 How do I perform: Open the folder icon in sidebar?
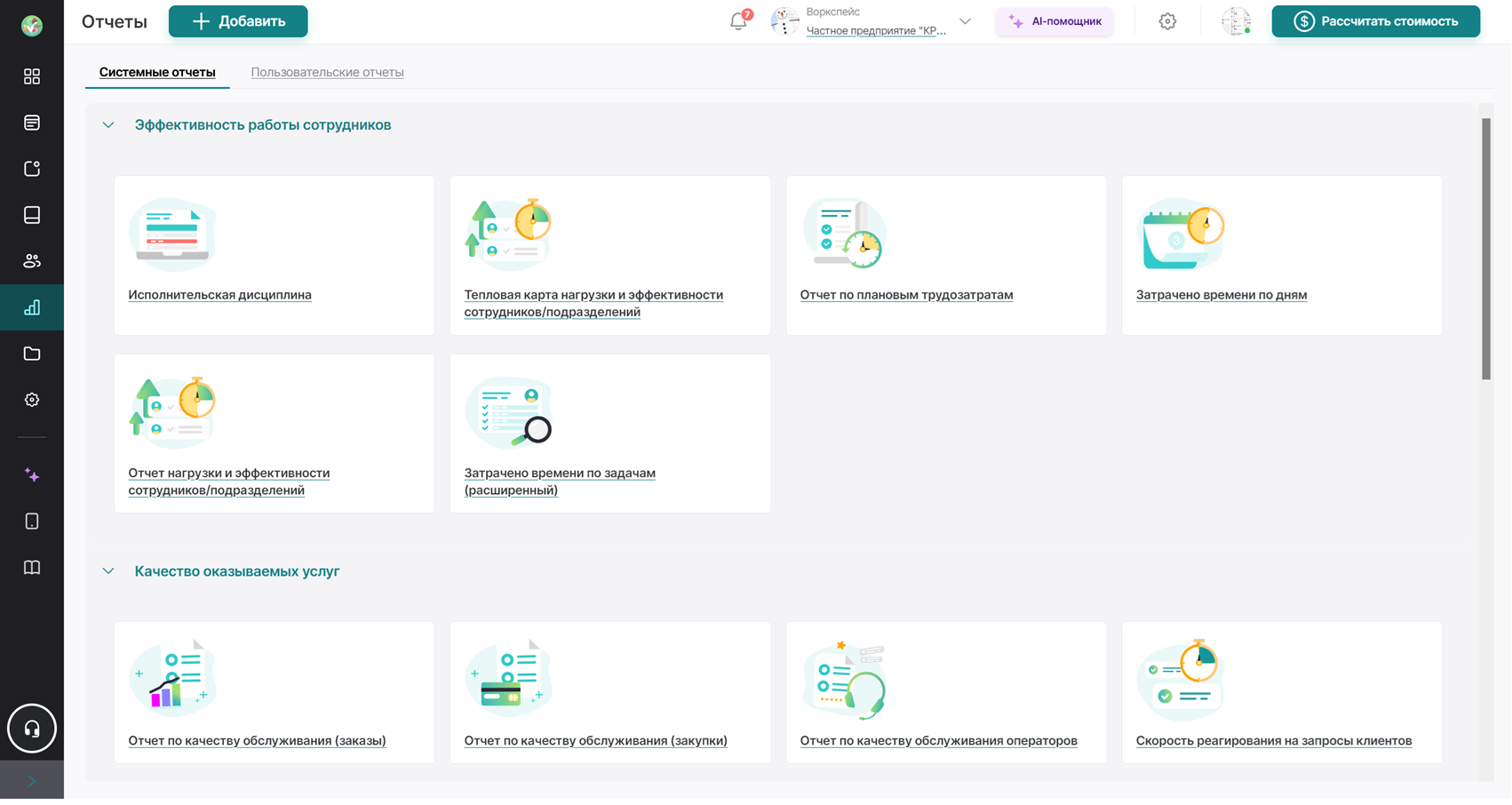[x=32, y=354]
